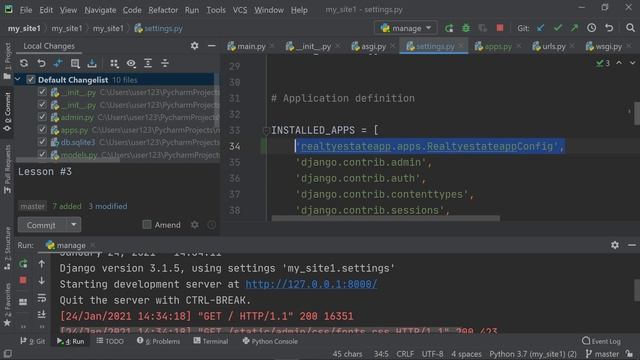Open the http://127.0.0.1:8000/ link
The height and width of the screenshot is (360, 640).
pyautogui.click(x=311, y=284)
